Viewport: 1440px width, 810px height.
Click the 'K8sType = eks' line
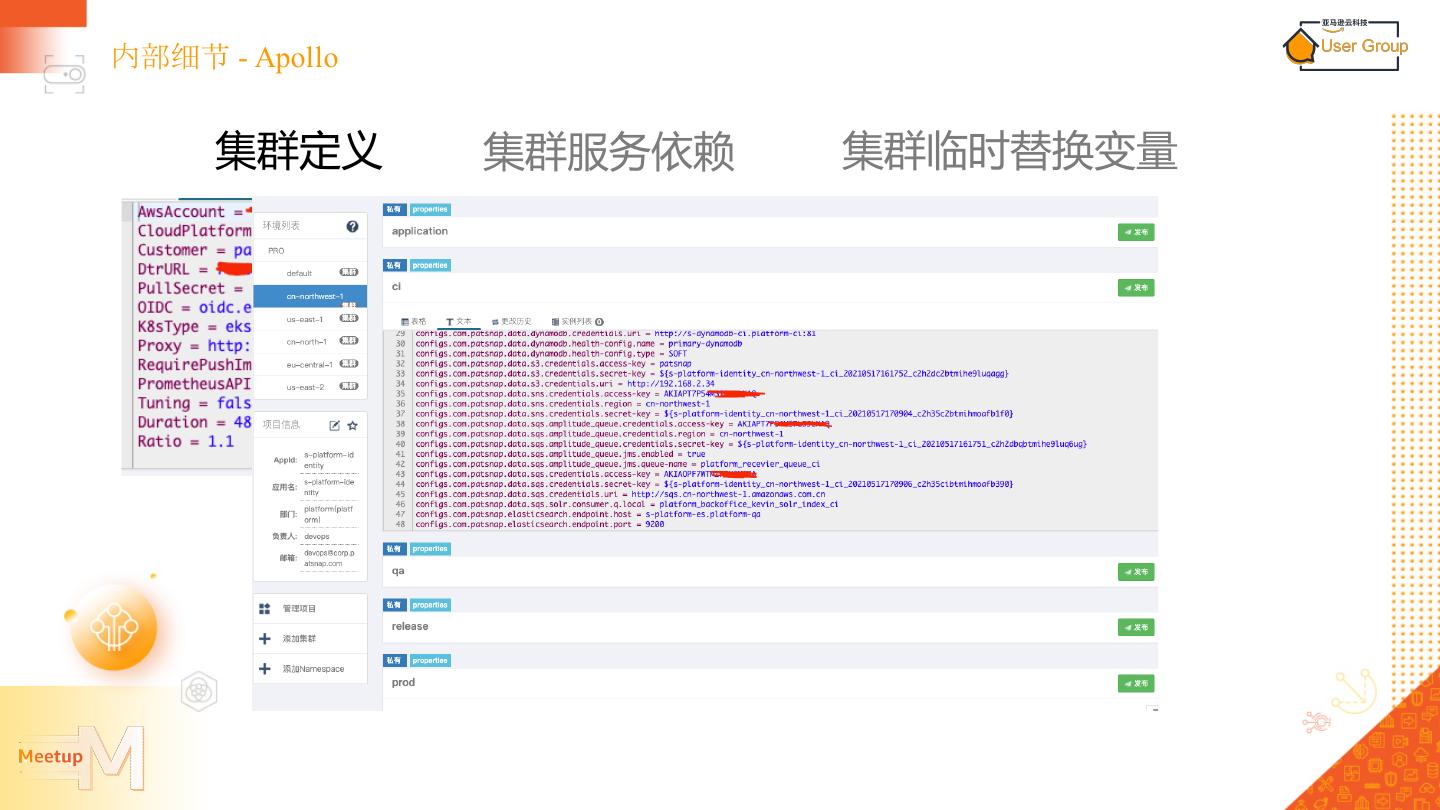tap(194, 326)
